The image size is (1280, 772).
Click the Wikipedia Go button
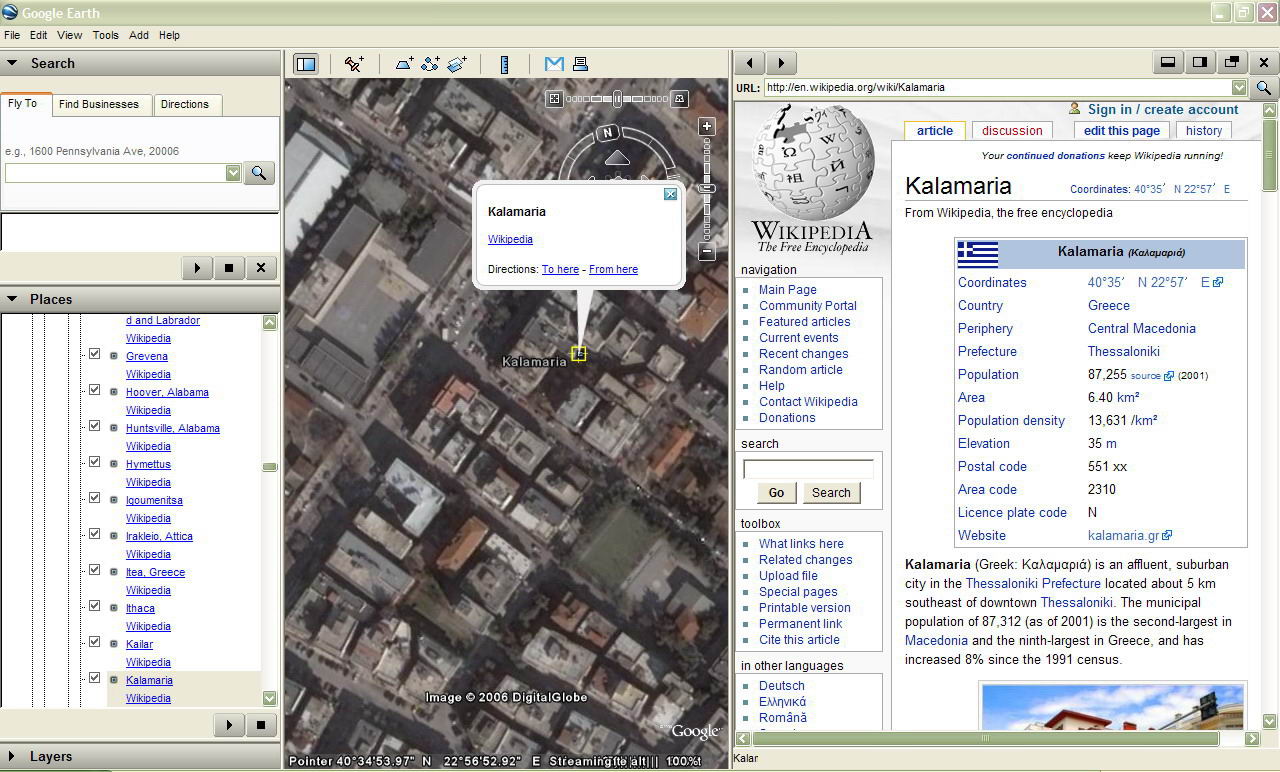click(x=776, y=493)
